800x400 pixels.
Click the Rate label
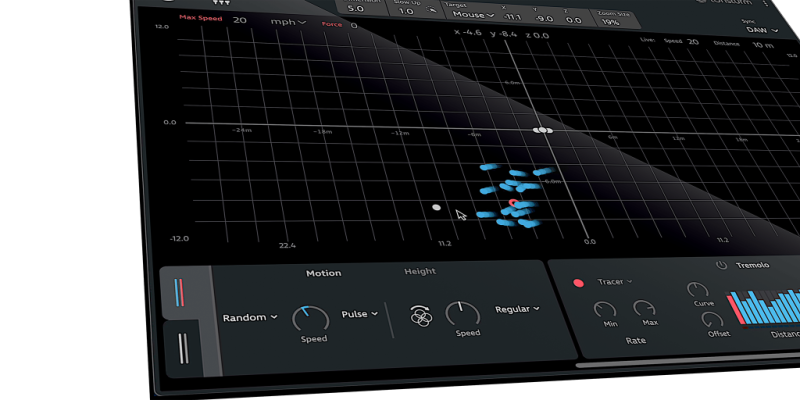[635, 340]
